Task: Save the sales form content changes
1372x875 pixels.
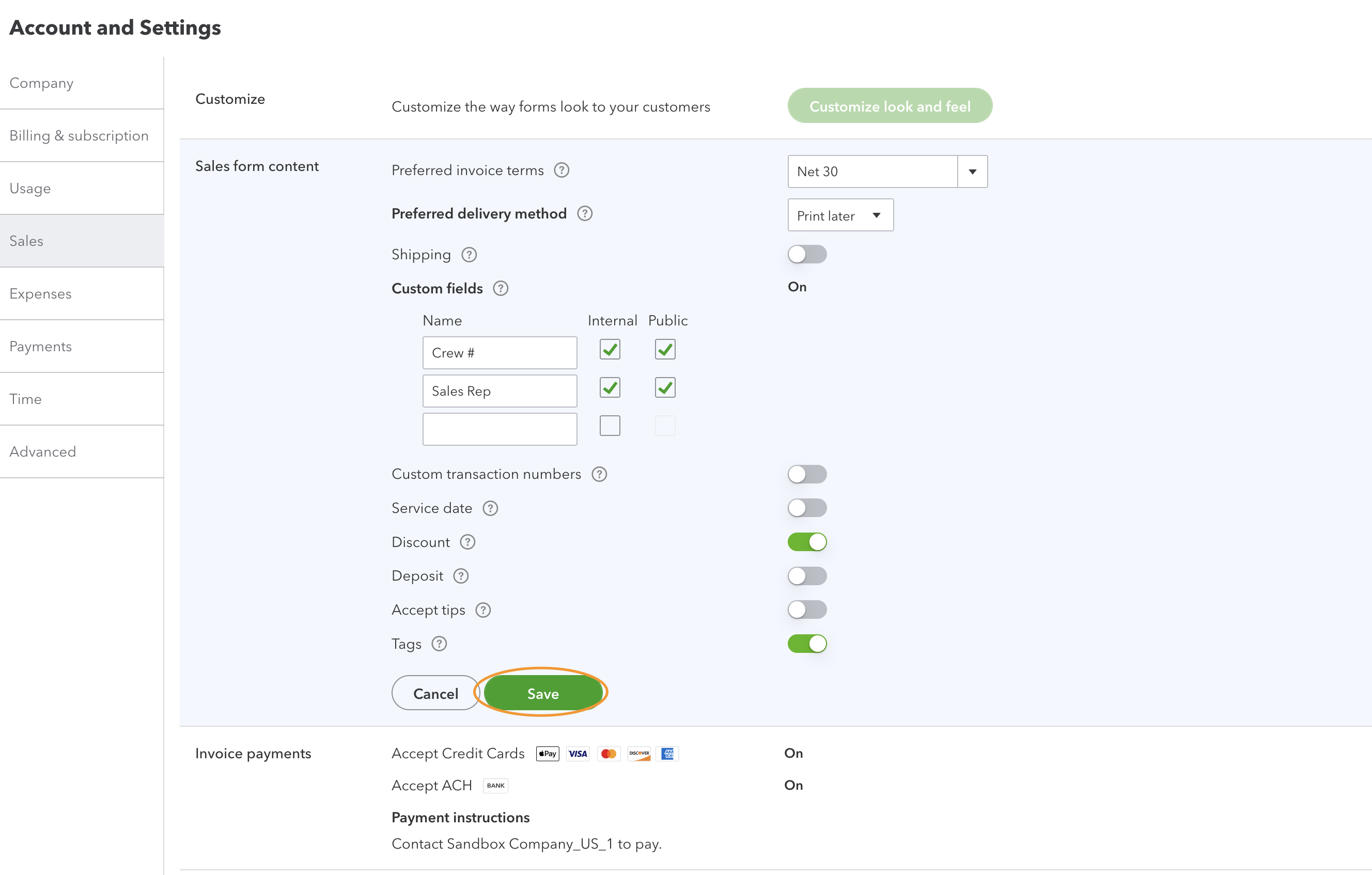Action: pos(542,693)
